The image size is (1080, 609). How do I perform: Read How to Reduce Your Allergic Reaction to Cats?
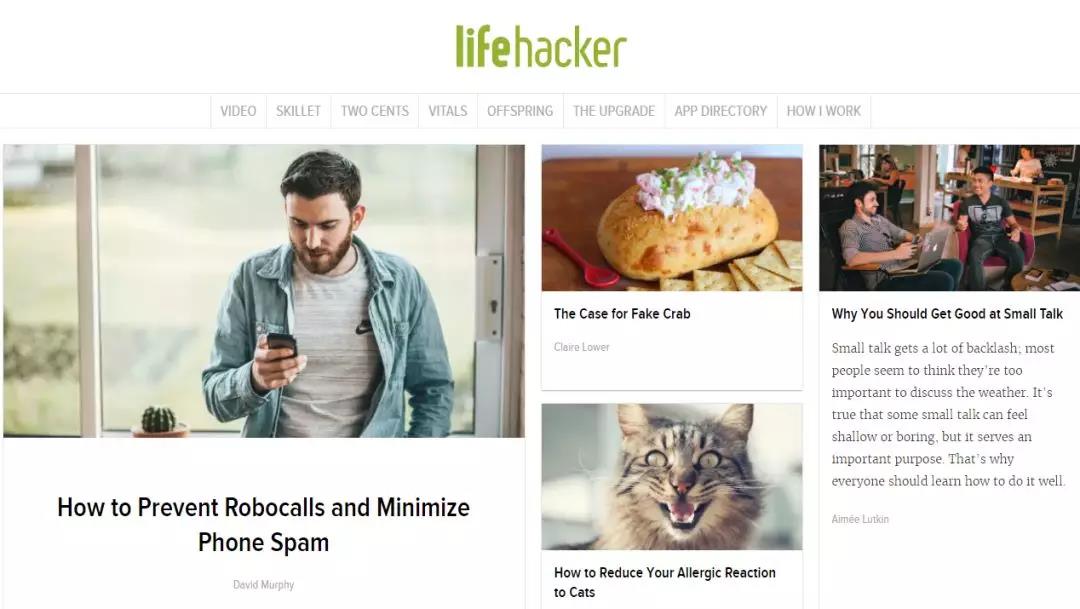click(x=665, y=582)
